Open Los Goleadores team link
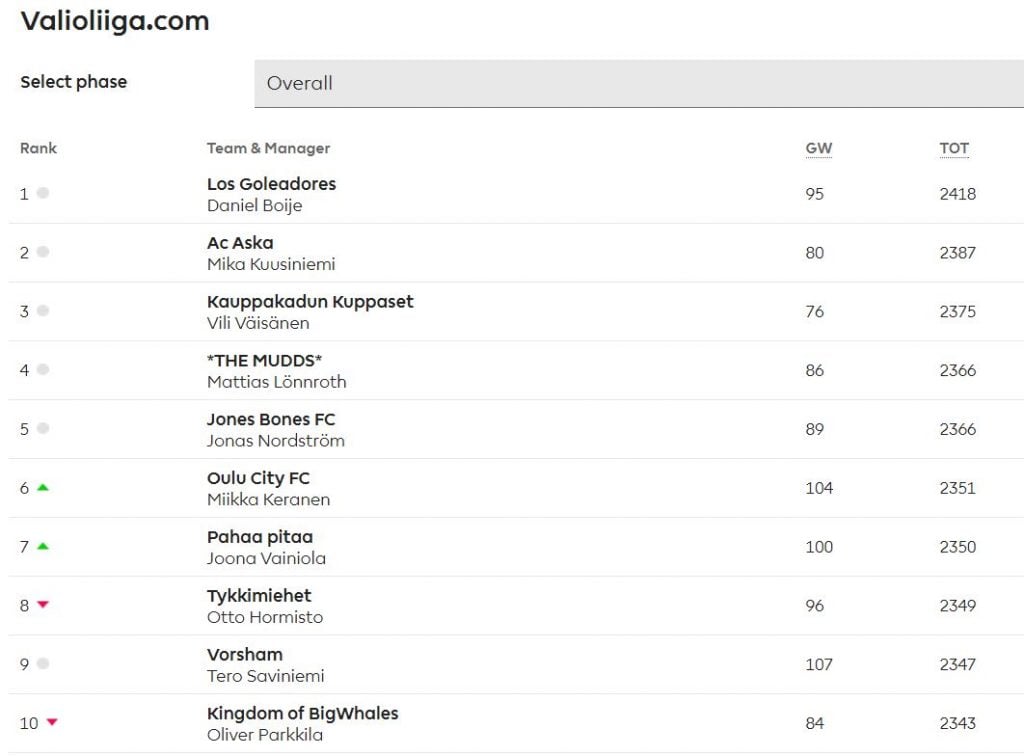1024x756 pixels. coord(271,184)
